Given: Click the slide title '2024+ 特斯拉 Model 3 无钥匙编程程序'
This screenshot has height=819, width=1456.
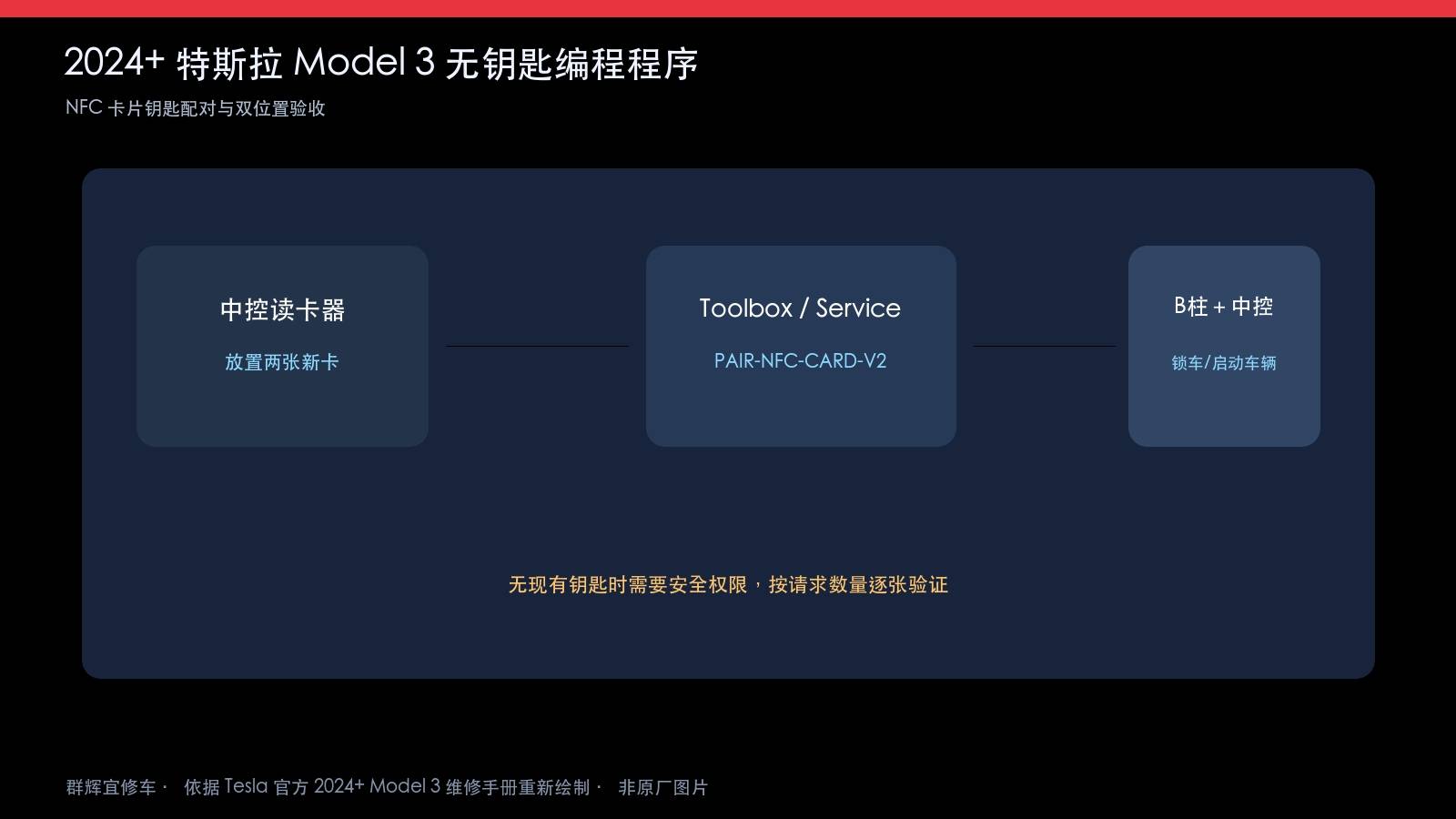Looking at the screenshot, I should tap(381, 64).
